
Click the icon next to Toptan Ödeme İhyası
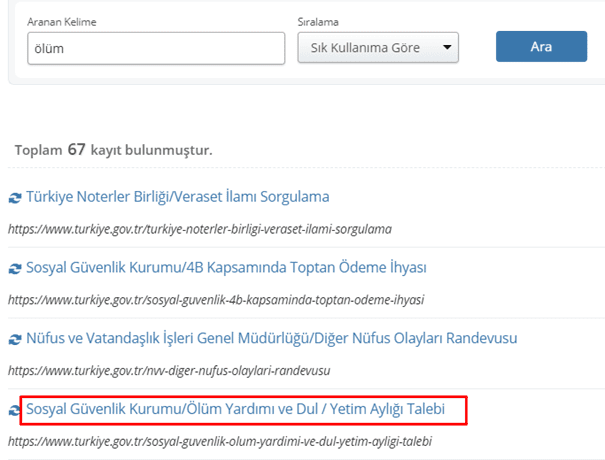(x=15, y=268)
